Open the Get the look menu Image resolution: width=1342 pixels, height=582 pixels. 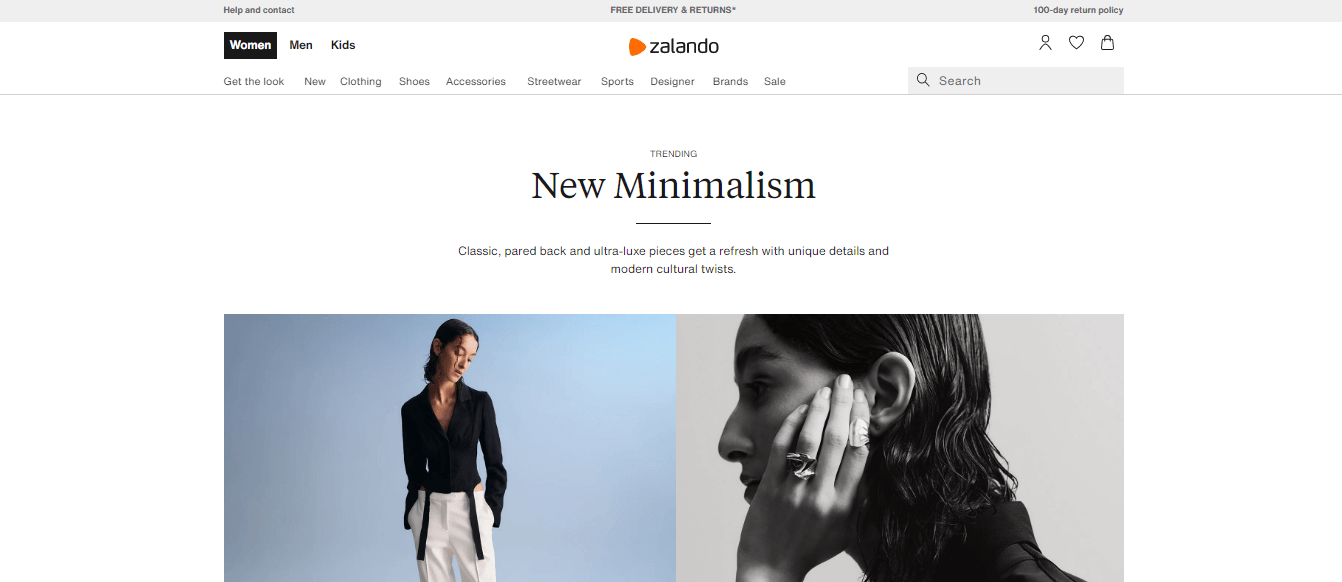coord(254,82)
